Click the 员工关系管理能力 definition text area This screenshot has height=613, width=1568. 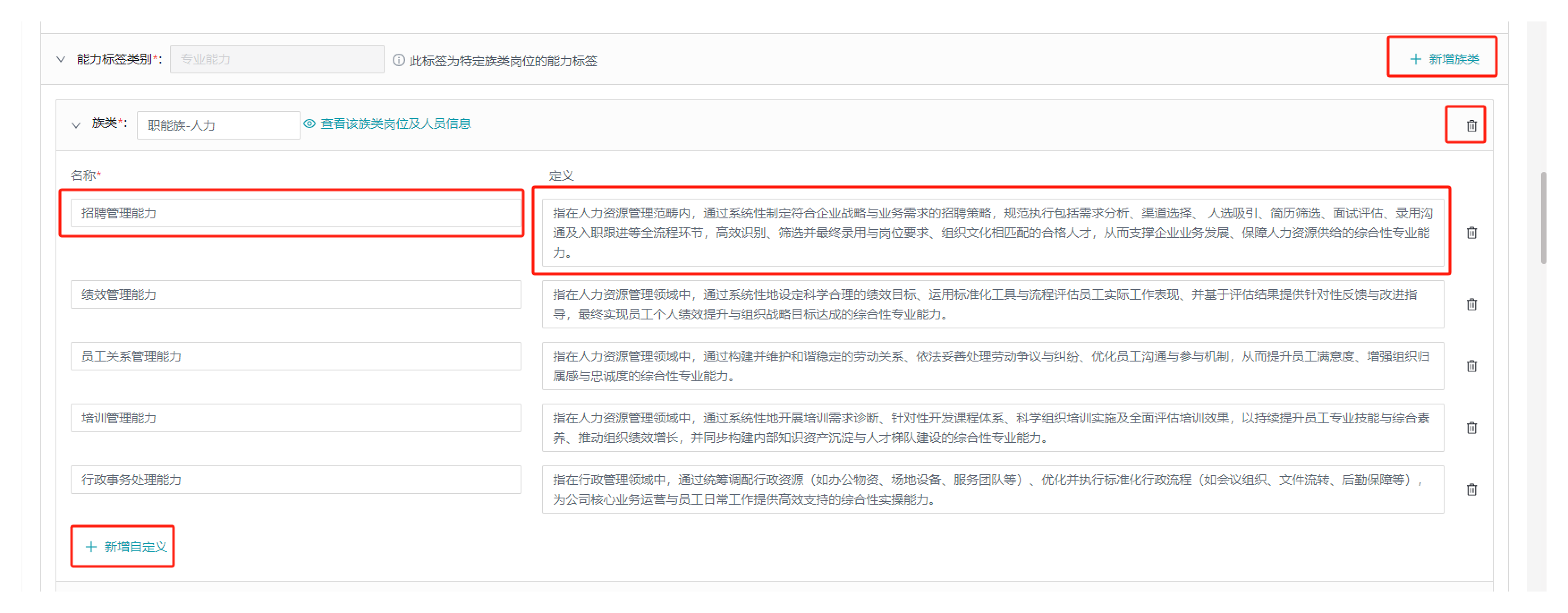pyautogui.click(x=992, y=366)
